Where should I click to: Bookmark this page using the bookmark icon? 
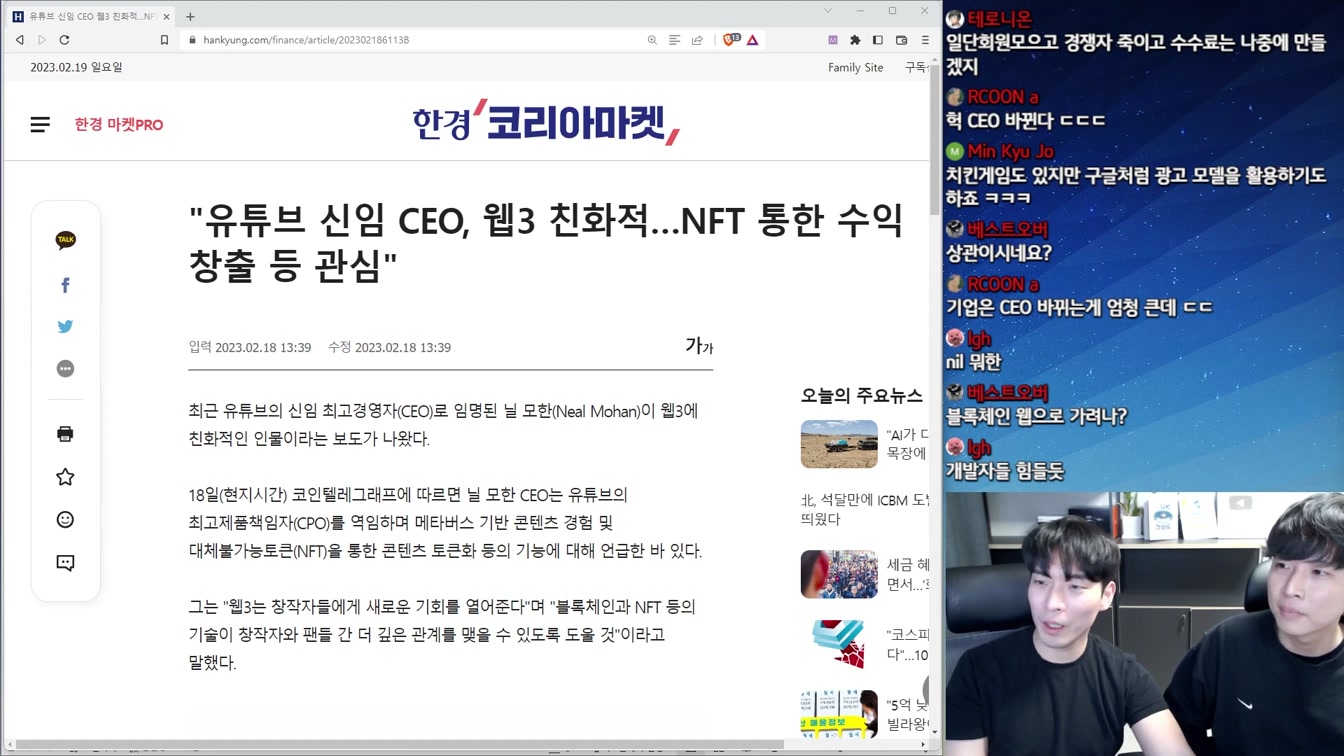coord(164,40)
